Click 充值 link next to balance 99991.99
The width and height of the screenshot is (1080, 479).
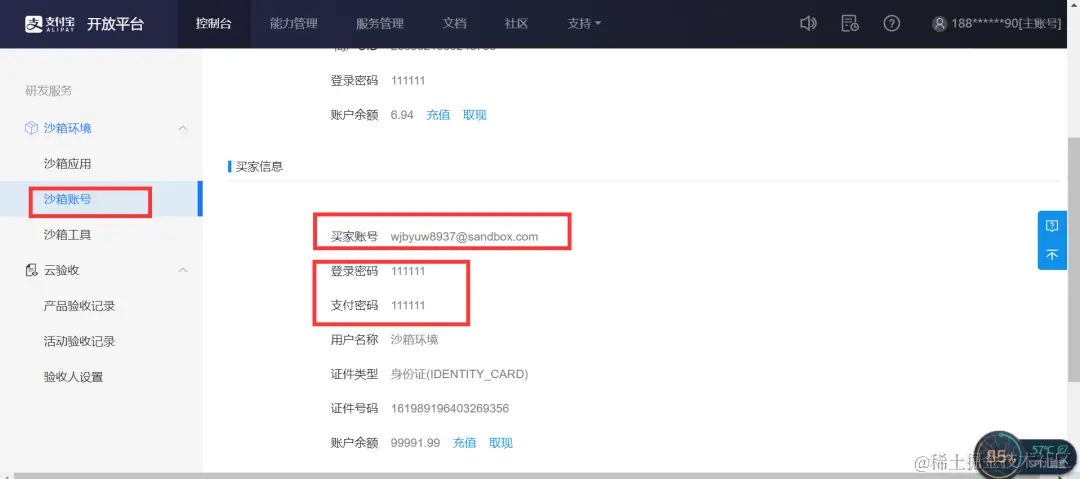pos(464,443)
